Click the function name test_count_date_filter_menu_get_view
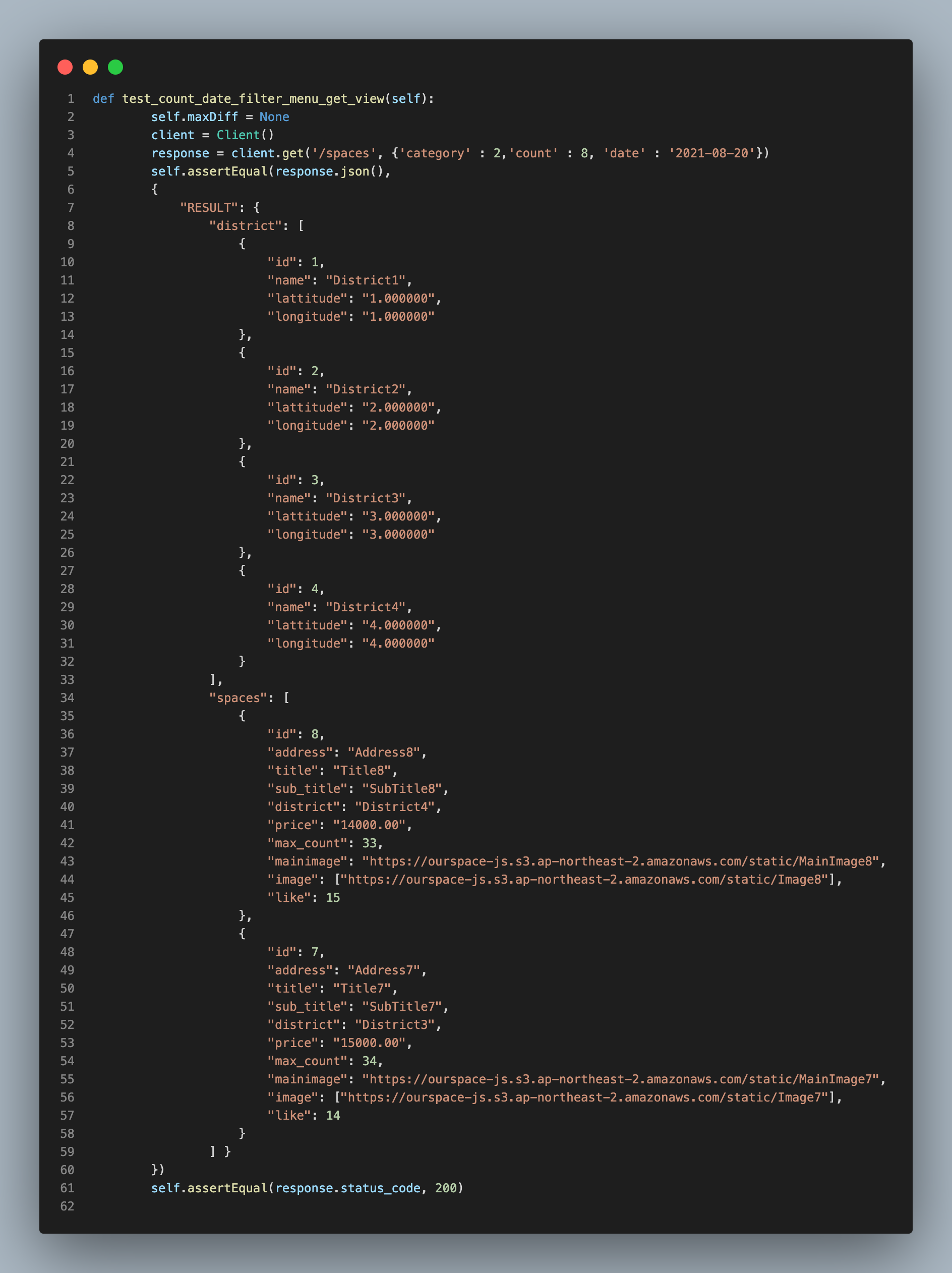Screen dimensions: 952x1273 [x=253, y=99]
